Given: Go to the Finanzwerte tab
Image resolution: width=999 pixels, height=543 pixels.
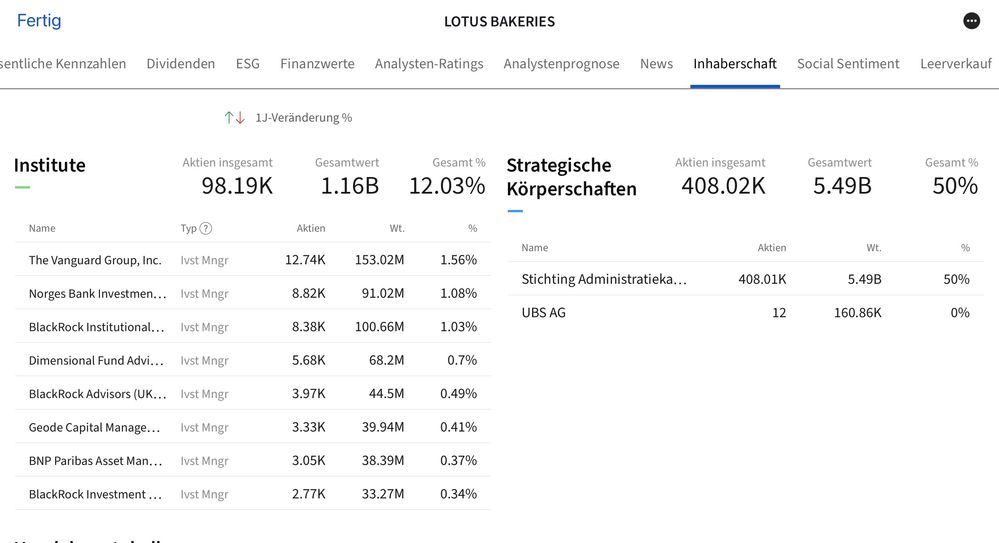Looking at the screenshot, I should (x=317, y=64).
